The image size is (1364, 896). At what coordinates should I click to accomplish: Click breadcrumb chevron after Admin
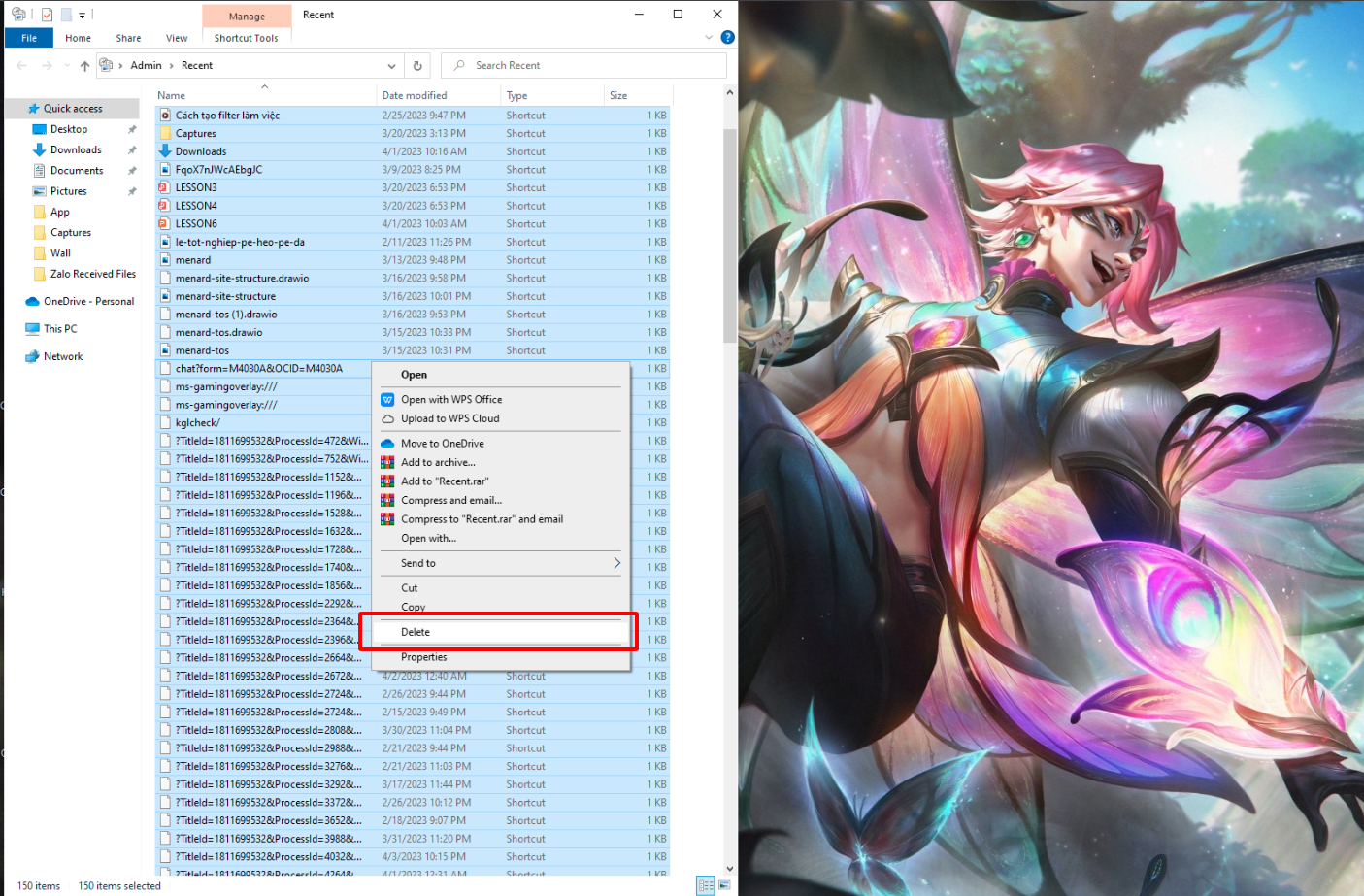pos(172,66)
